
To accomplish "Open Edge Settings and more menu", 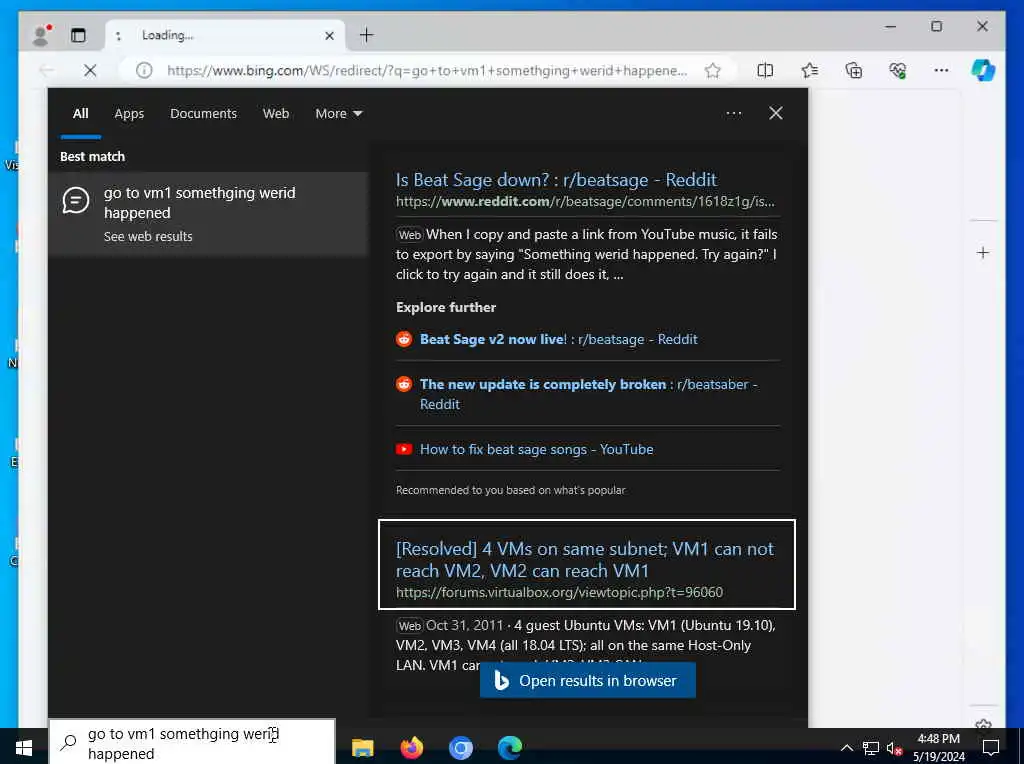I will point(941,70).
